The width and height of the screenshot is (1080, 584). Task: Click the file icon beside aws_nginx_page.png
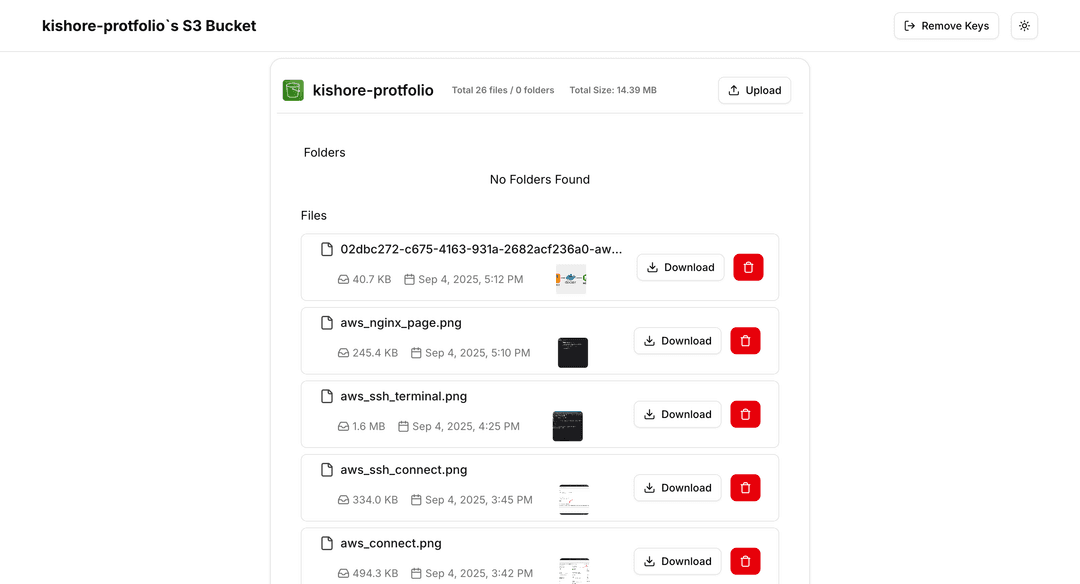327,323
